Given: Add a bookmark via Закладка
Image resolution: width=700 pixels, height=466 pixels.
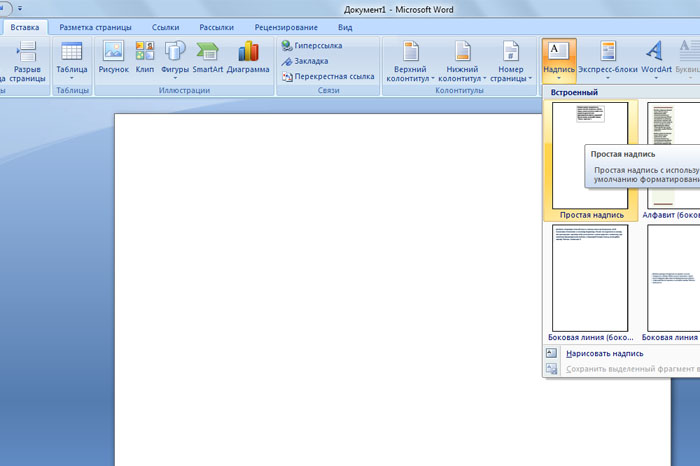Looking at the screenshot, I should coord(305,61).
